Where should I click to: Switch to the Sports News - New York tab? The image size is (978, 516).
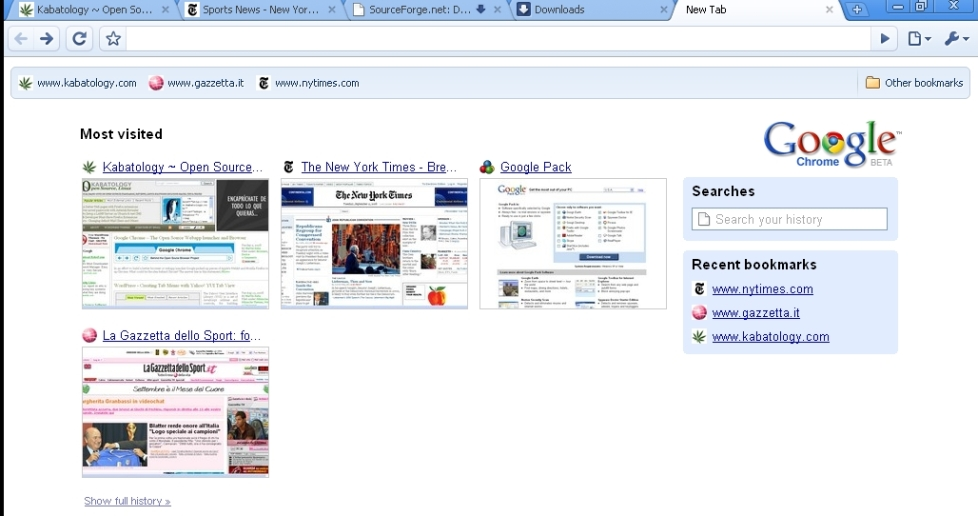click(260, 9)
